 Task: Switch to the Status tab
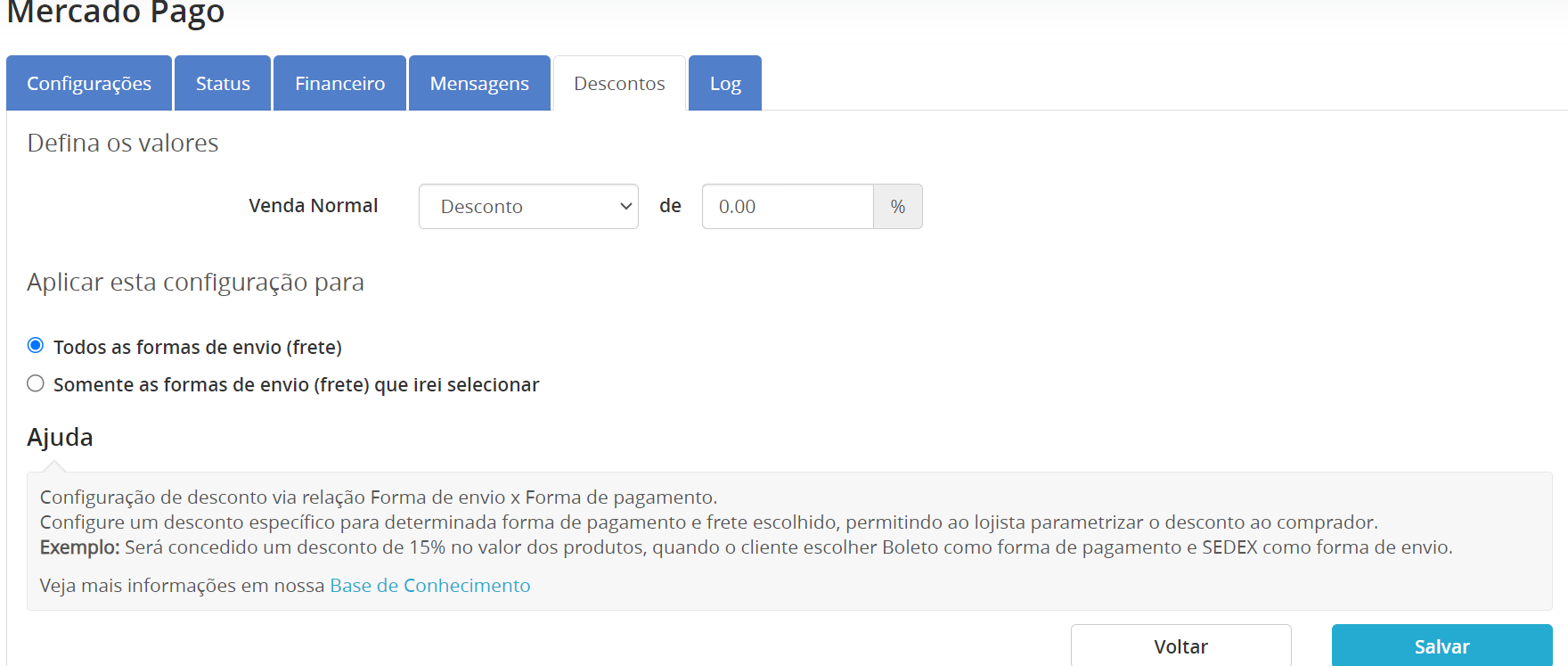point(223,83)
